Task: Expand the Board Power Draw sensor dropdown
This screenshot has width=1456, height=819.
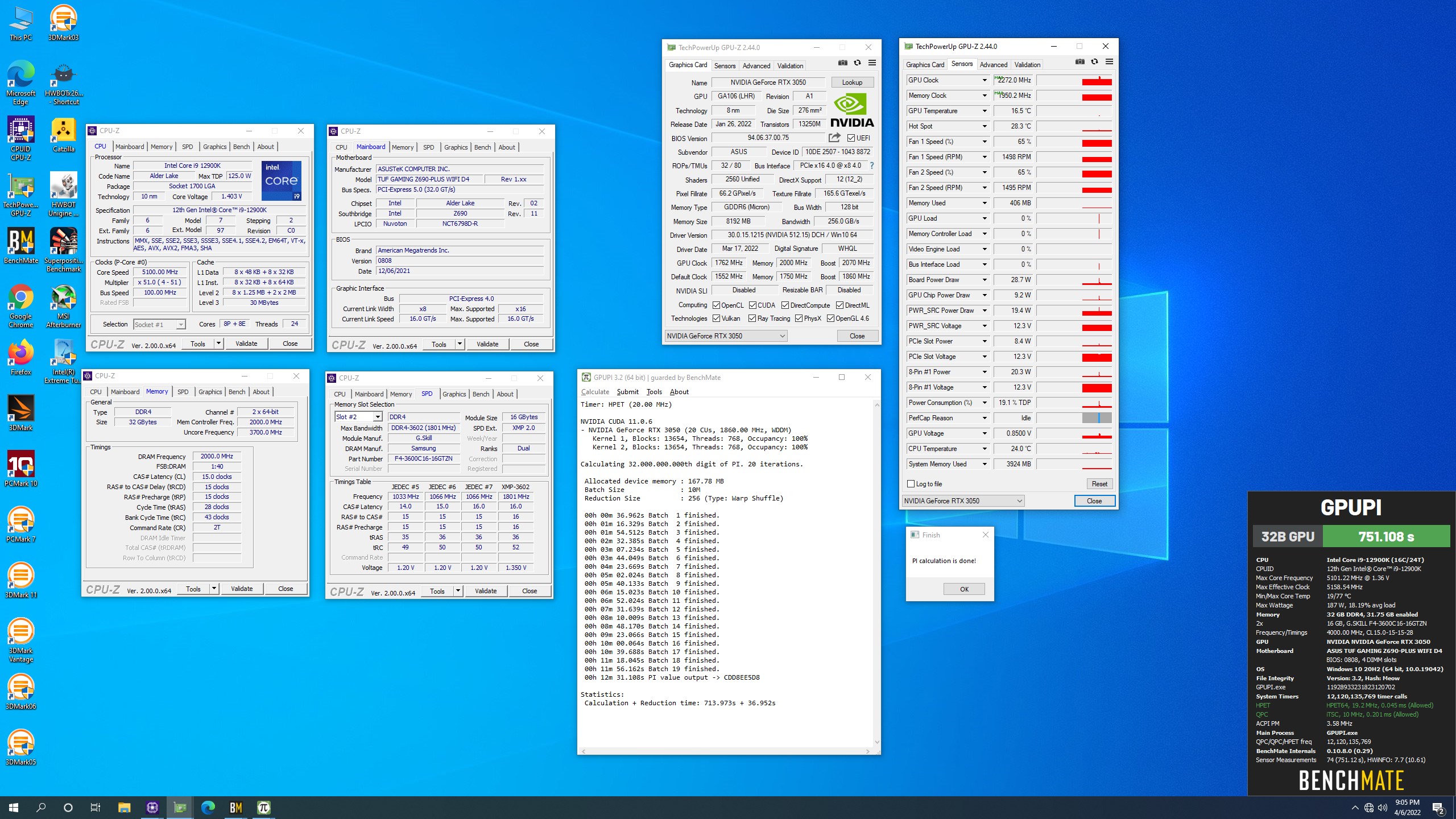Action: 985,280
